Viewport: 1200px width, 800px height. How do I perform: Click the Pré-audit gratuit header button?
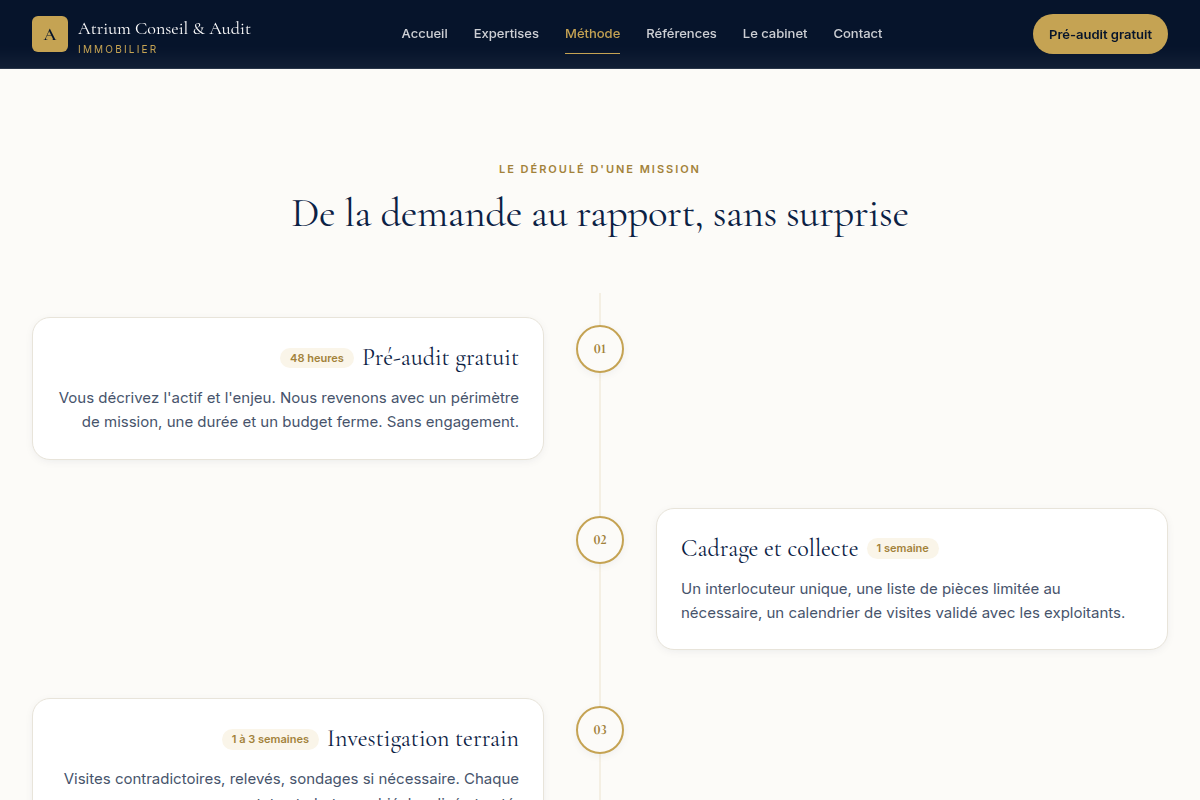pyautogui.click(x=1100, y=34)
